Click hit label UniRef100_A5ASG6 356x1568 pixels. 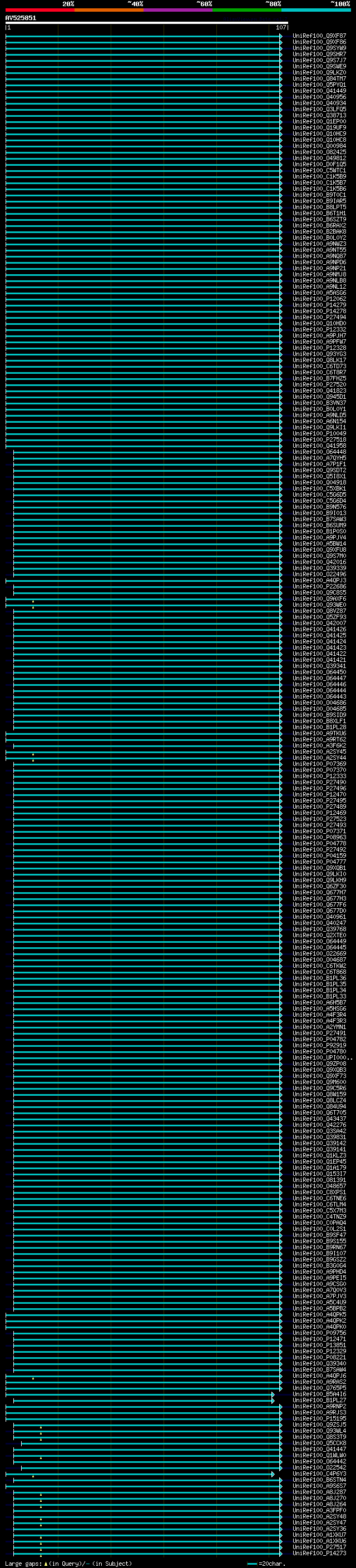319,293
